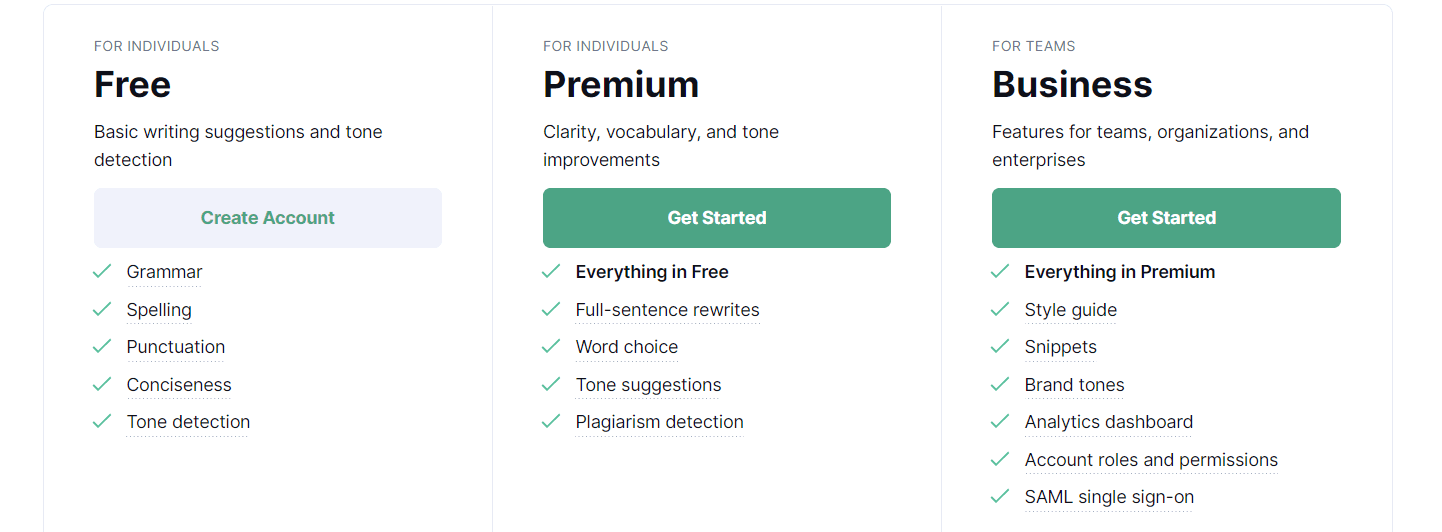1442x532 pixels.
Task: Open the Tone suggestions feature link
Action: tap(648, 385)
